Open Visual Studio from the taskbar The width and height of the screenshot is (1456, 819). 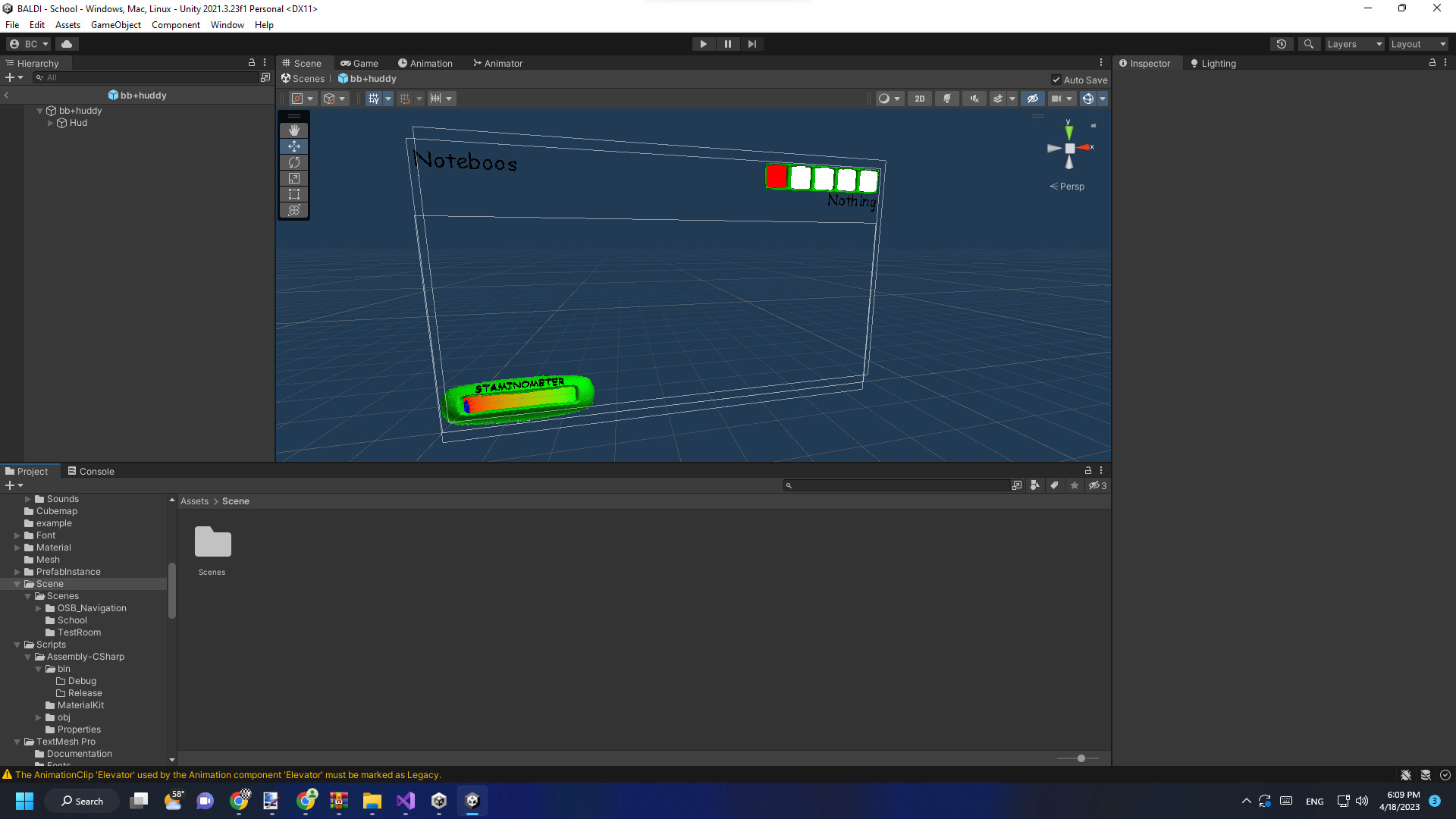coord(406,801)
